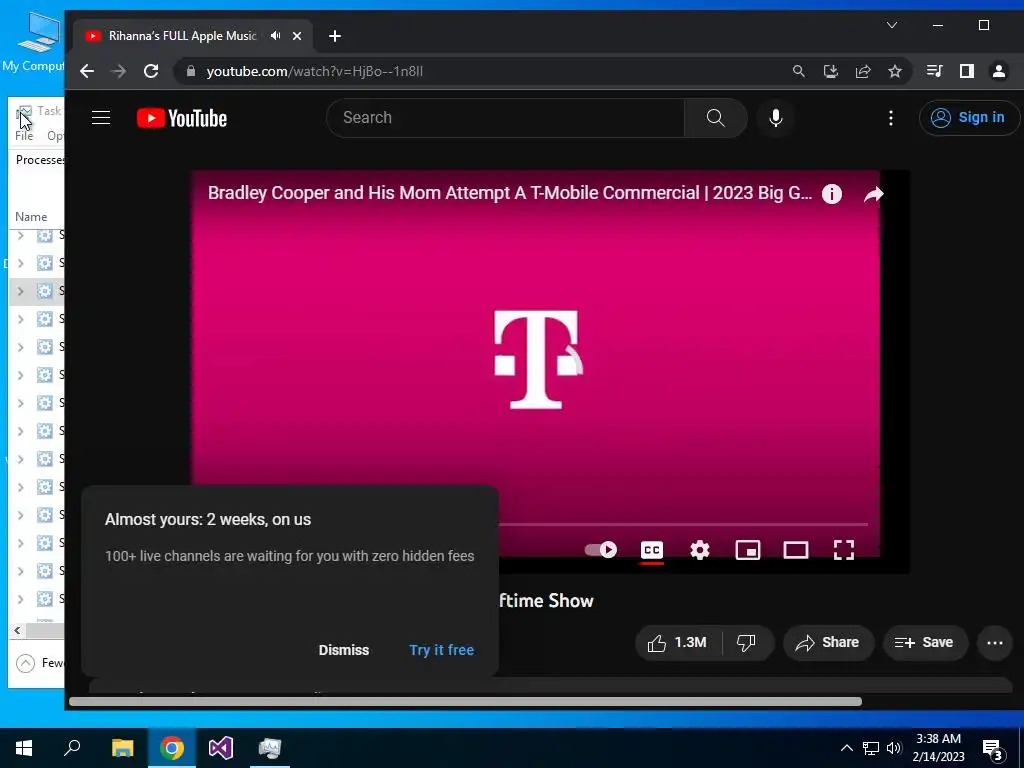This screenshot has width=1024, height=768.
Task: Sign in to YouTube
Action: click(969, 118)
